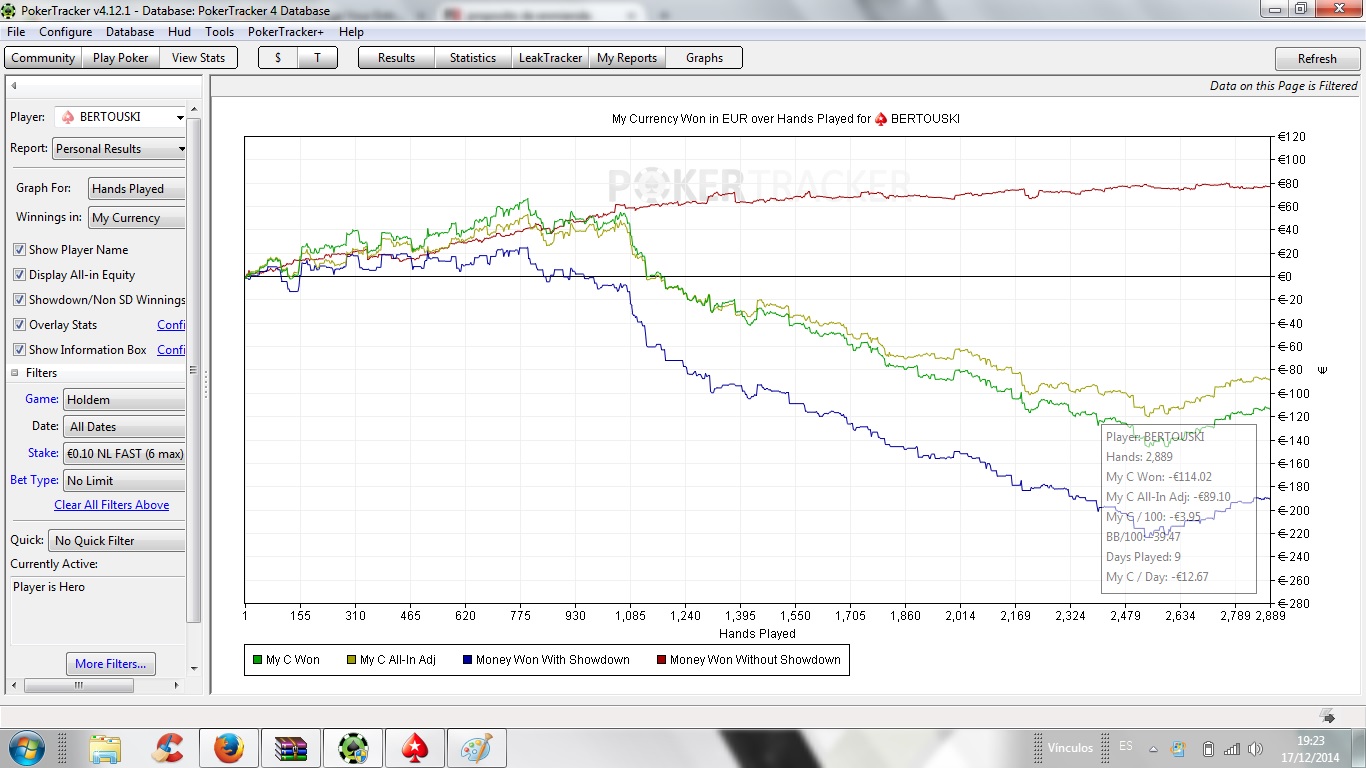Go to the Statistics tab
The image size is (1366, 768).
pos(473,58)
